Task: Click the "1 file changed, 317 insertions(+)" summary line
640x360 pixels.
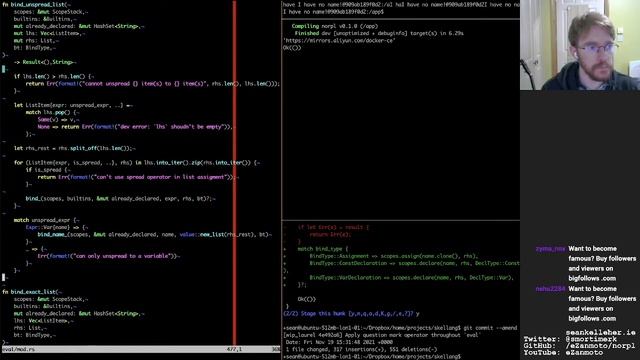Action: pos(361,350)
